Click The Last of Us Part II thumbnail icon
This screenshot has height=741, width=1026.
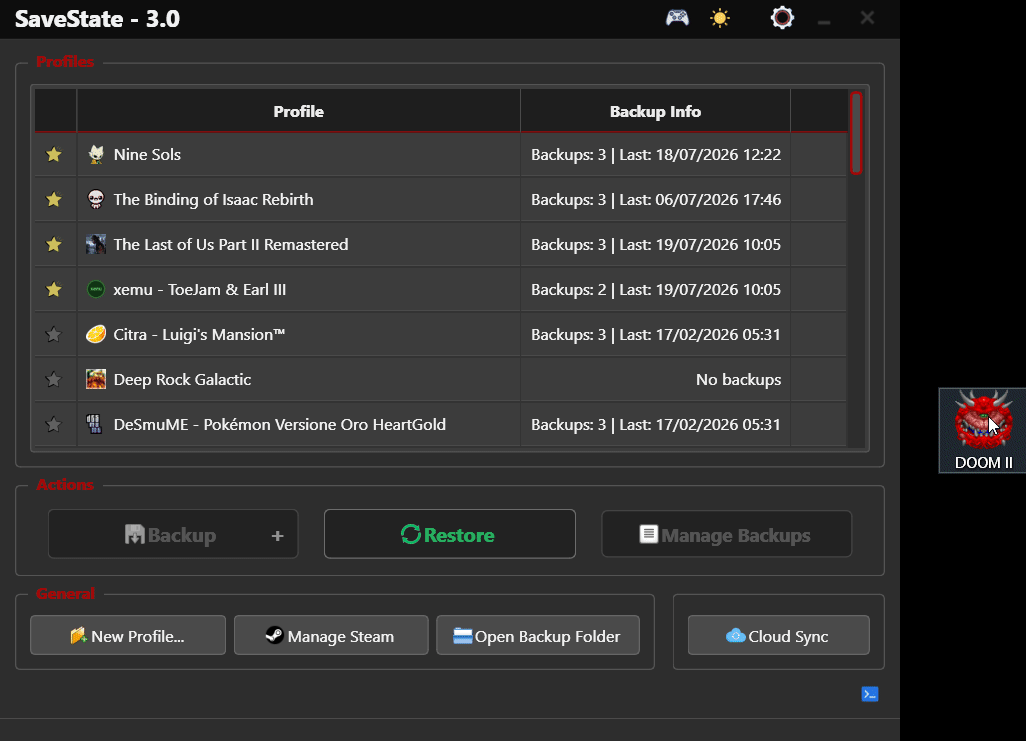pos(96,245)
